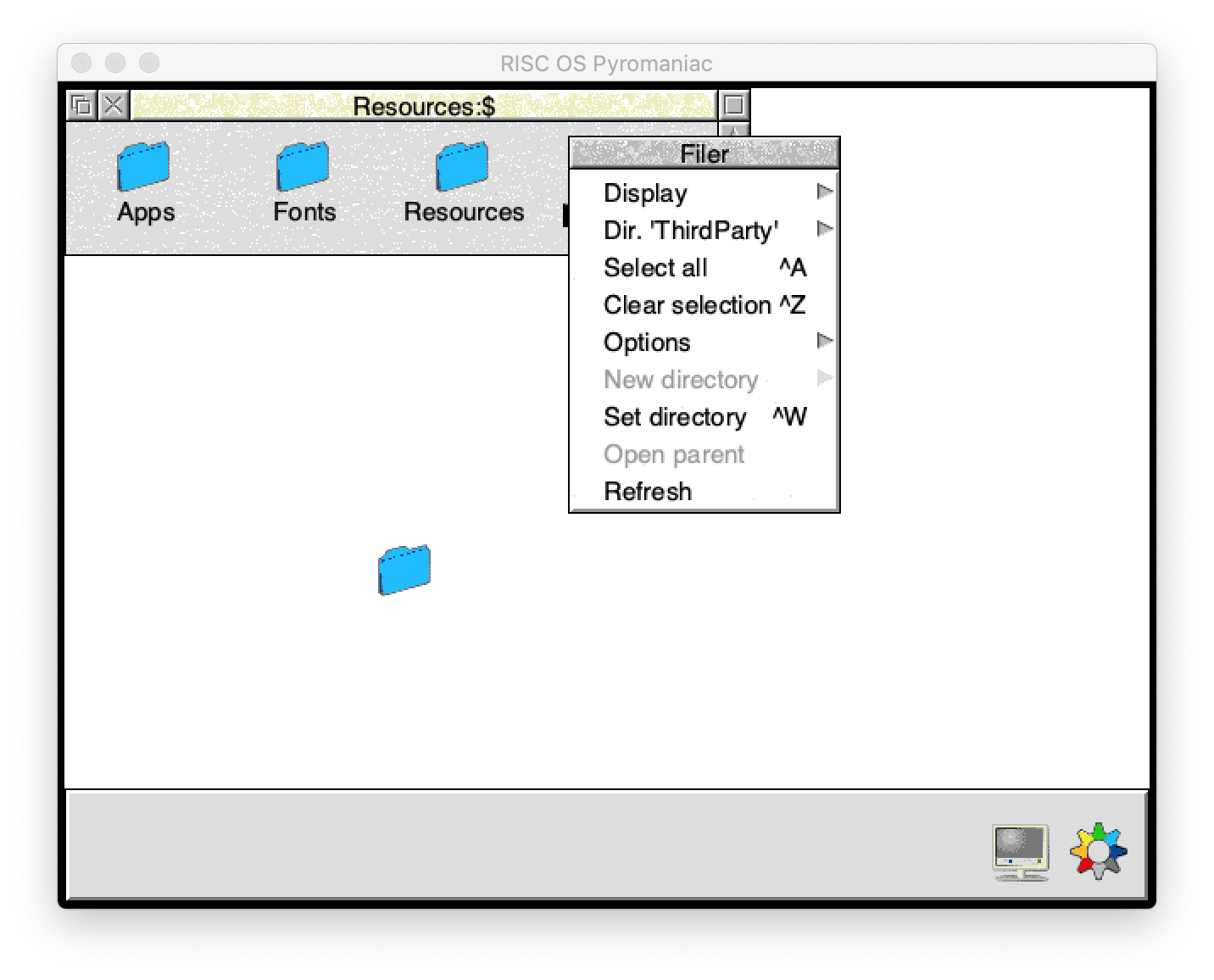Open the colorful Task Manager cog icon
The height and width of the screenshot is (980, 1214).
[1098, 850]
